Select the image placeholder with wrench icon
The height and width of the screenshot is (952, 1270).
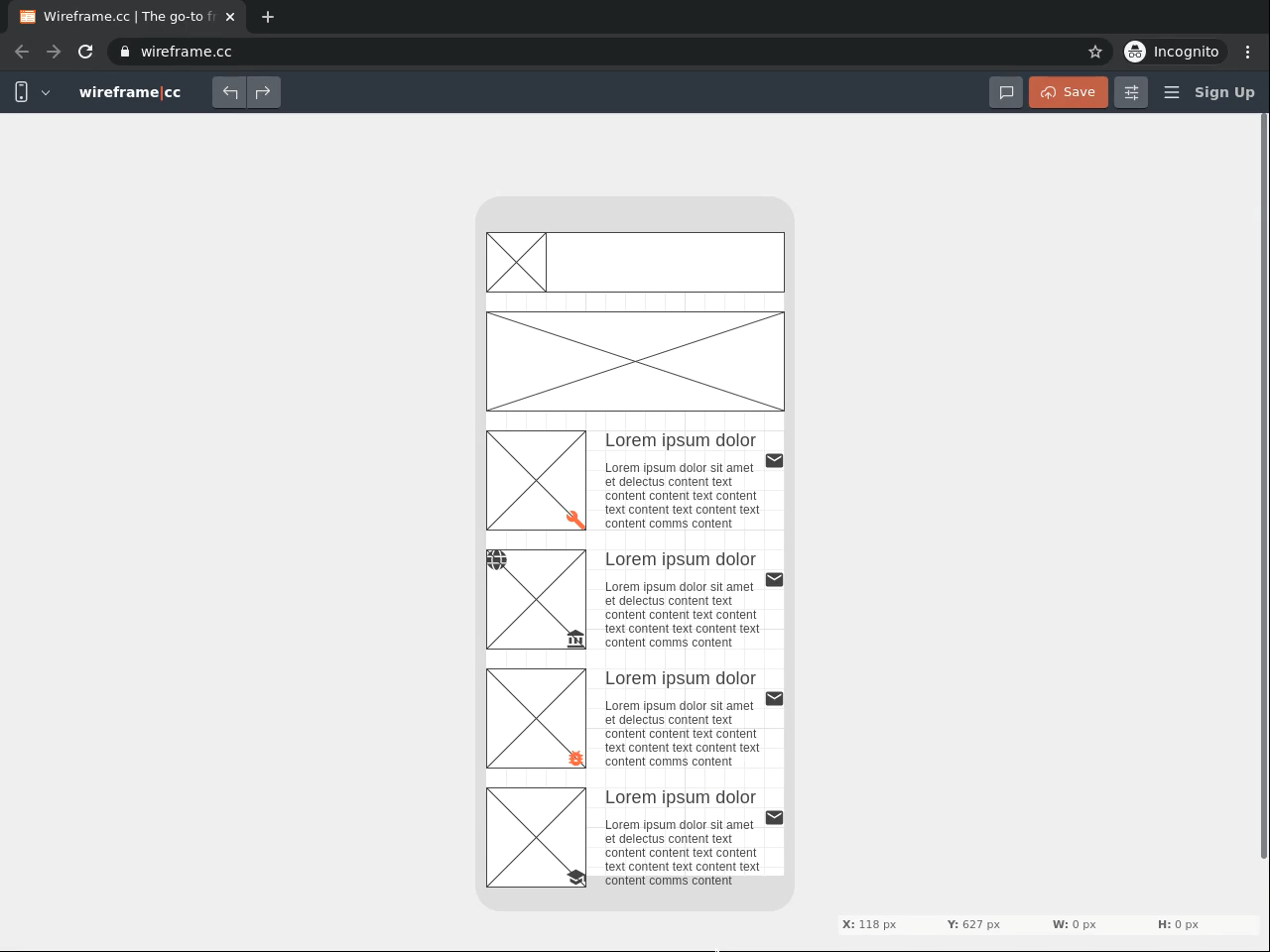536,480
